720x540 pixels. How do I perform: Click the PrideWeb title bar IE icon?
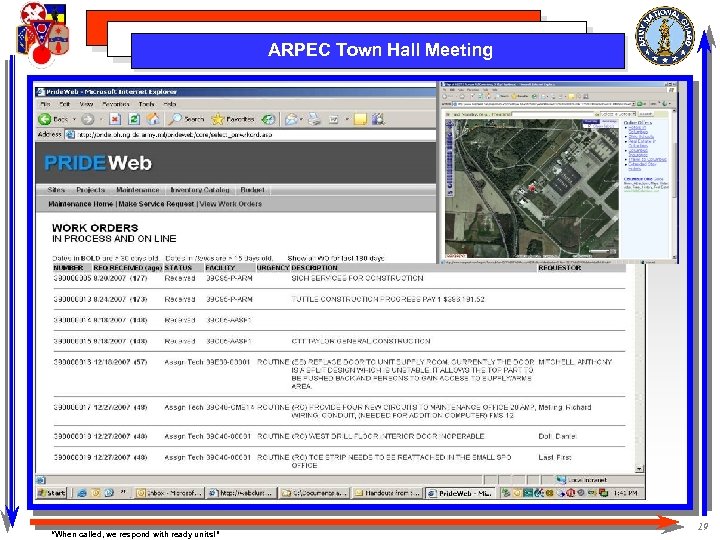[40, 92]
